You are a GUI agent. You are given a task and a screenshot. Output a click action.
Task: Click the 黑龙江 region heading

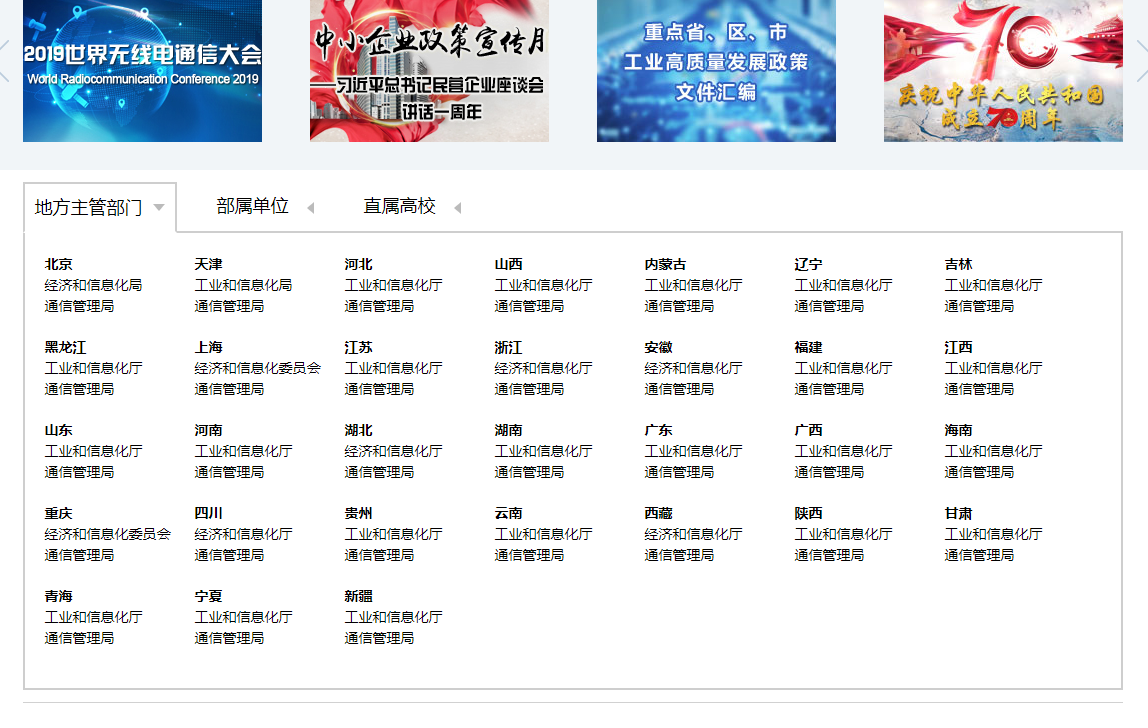(x=65, y=347)
